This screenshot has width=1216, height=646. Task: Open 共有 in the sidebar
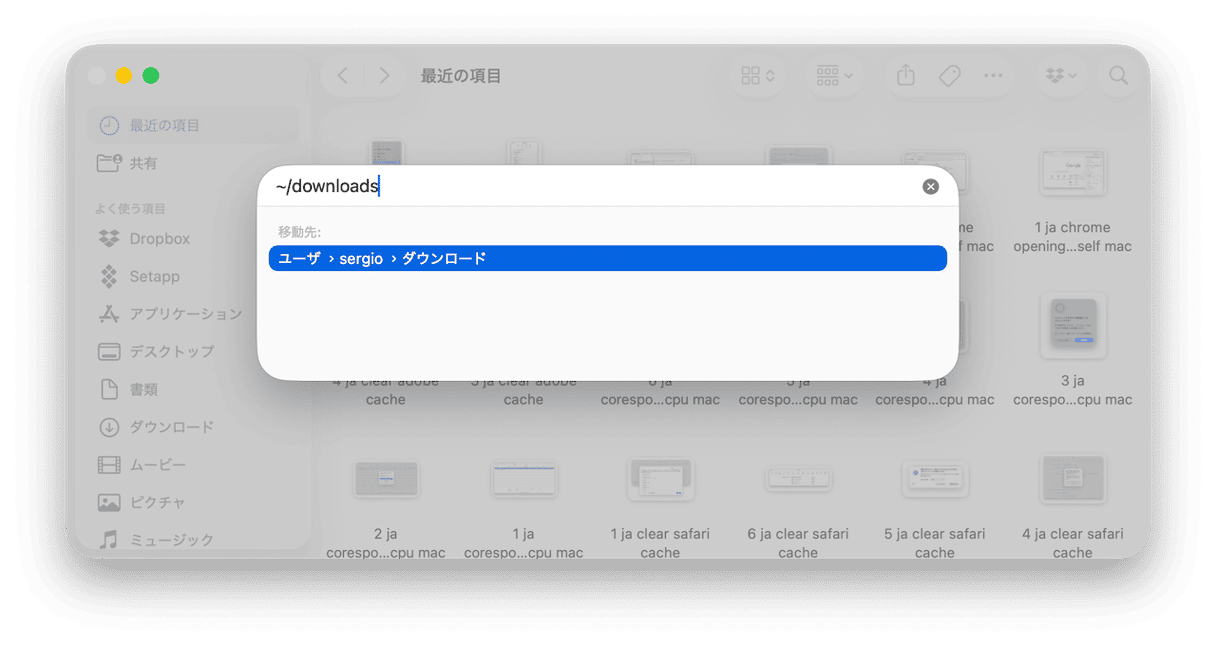click(x=192, y=163)
